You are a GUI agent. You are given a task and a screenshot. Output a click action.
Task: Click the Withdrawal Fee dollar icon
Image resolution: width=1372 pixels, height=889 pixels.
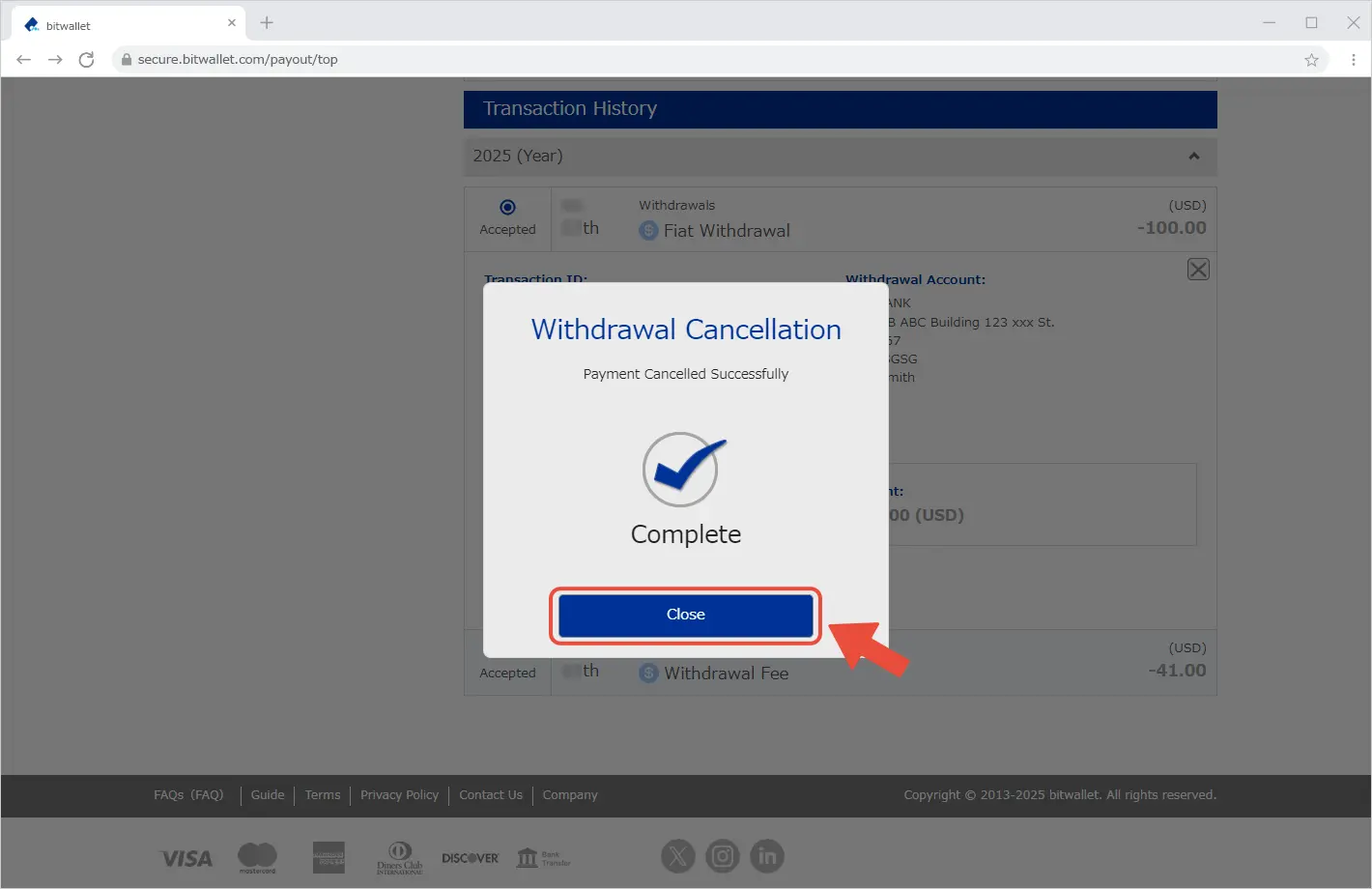click(649, 674)
